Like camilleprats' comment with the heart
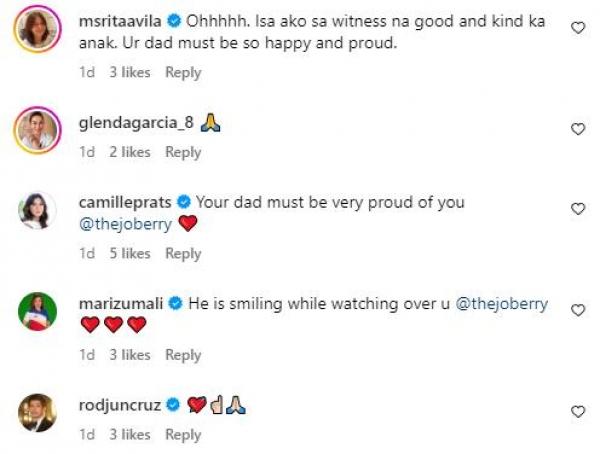This screenshot has width=600, height=454. click(x=578, y=209)
